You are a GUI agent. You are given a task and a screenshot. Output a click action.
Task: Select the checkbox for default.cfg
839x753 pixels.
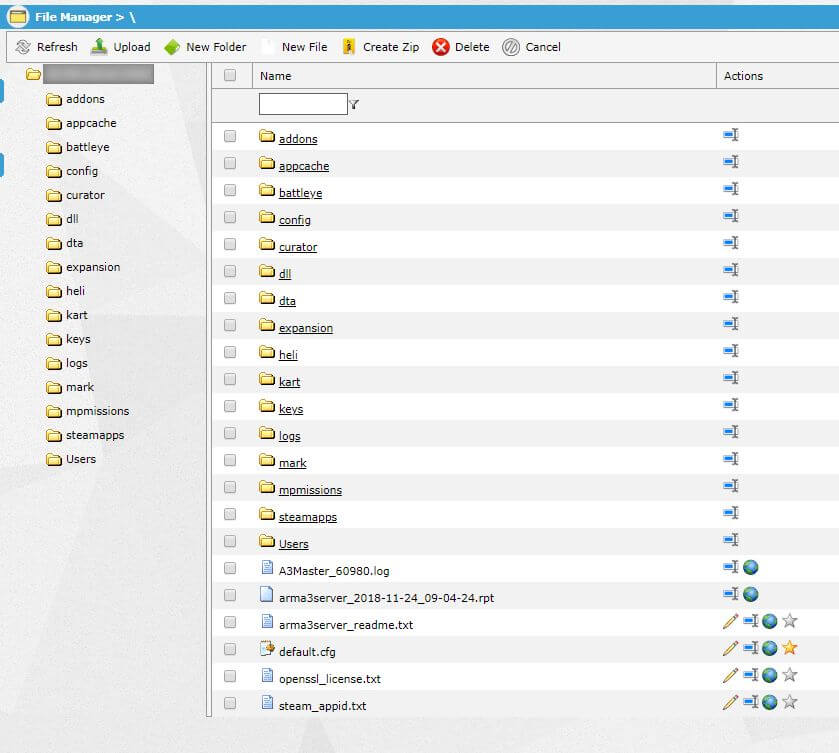[x=231, y=649]
